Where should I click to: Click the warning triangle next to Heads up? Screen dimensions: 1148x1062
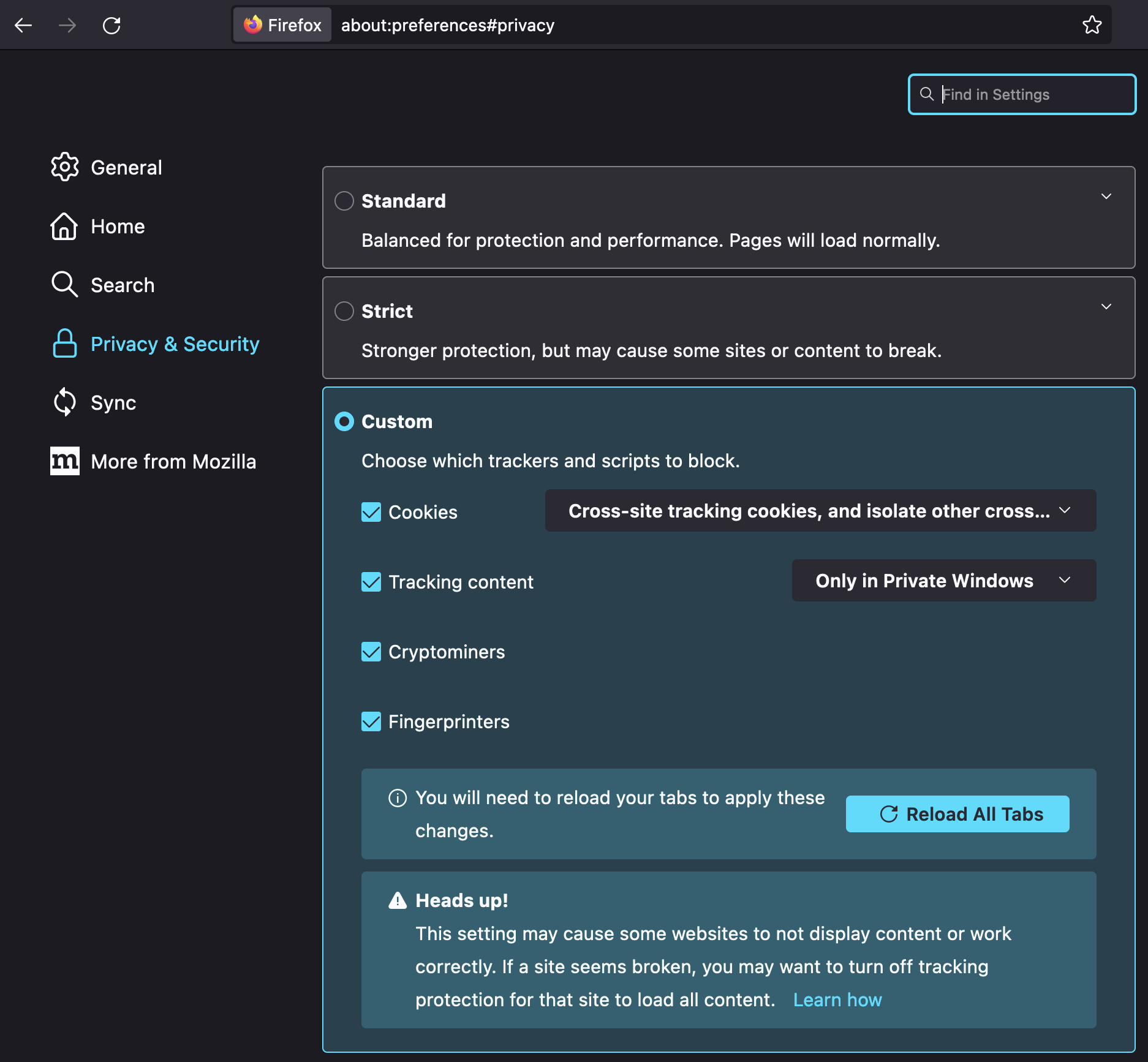pos(398,900)
